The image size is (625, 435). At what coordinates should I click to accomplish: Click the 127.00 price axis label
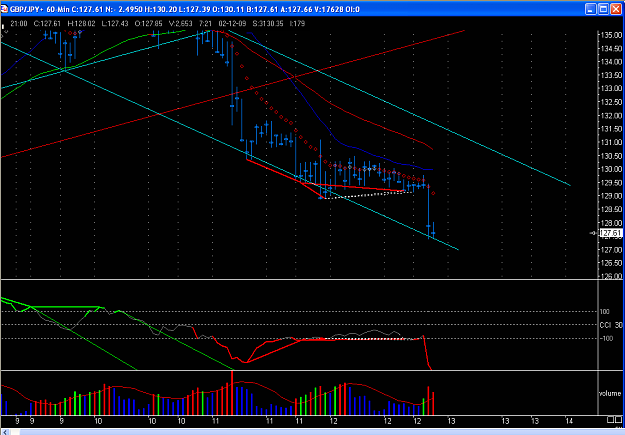611,250
